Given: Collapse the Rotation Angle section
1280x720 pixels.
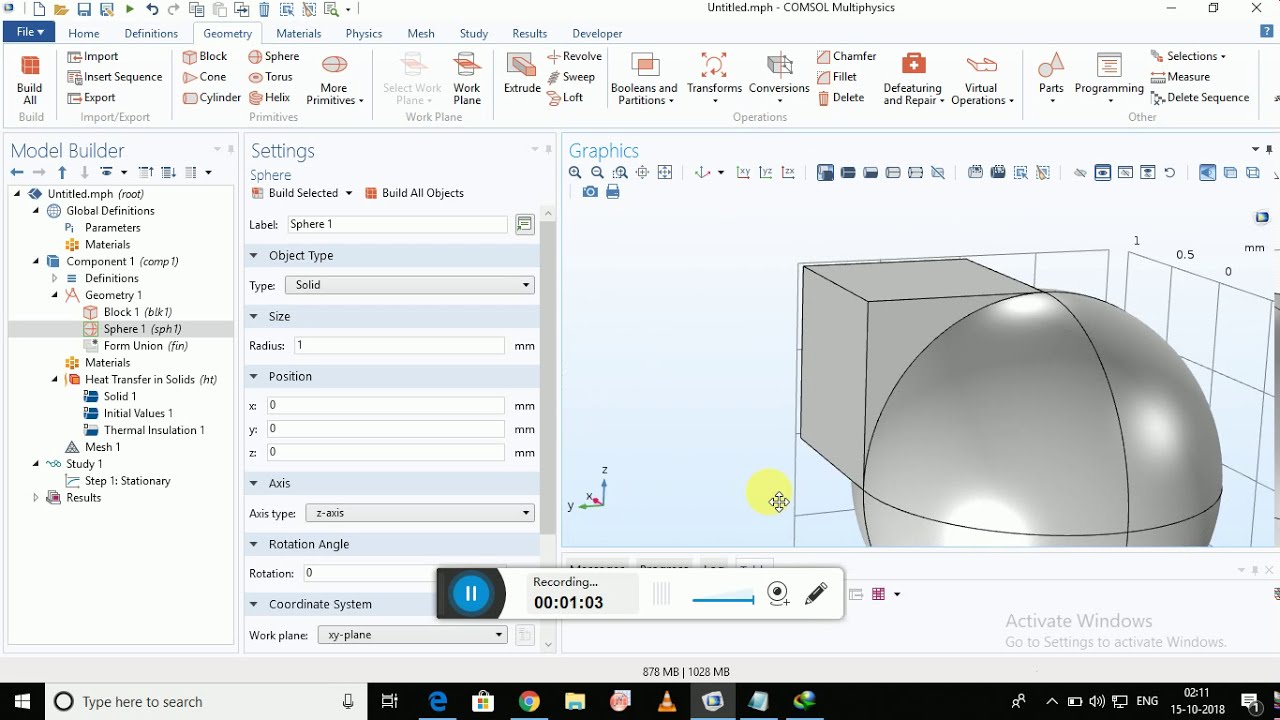Looking at the screenshot, I should click(254, 544).
